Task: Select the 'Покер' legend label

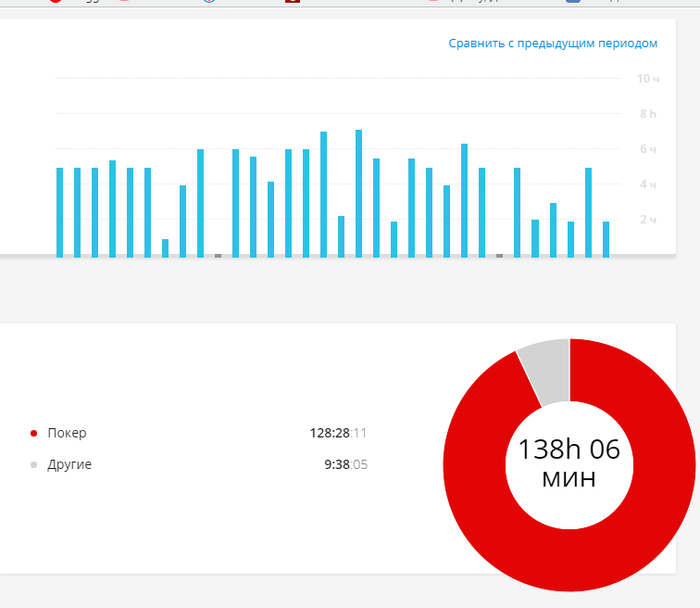Action: pyautogui.click(x=67, y=433)
